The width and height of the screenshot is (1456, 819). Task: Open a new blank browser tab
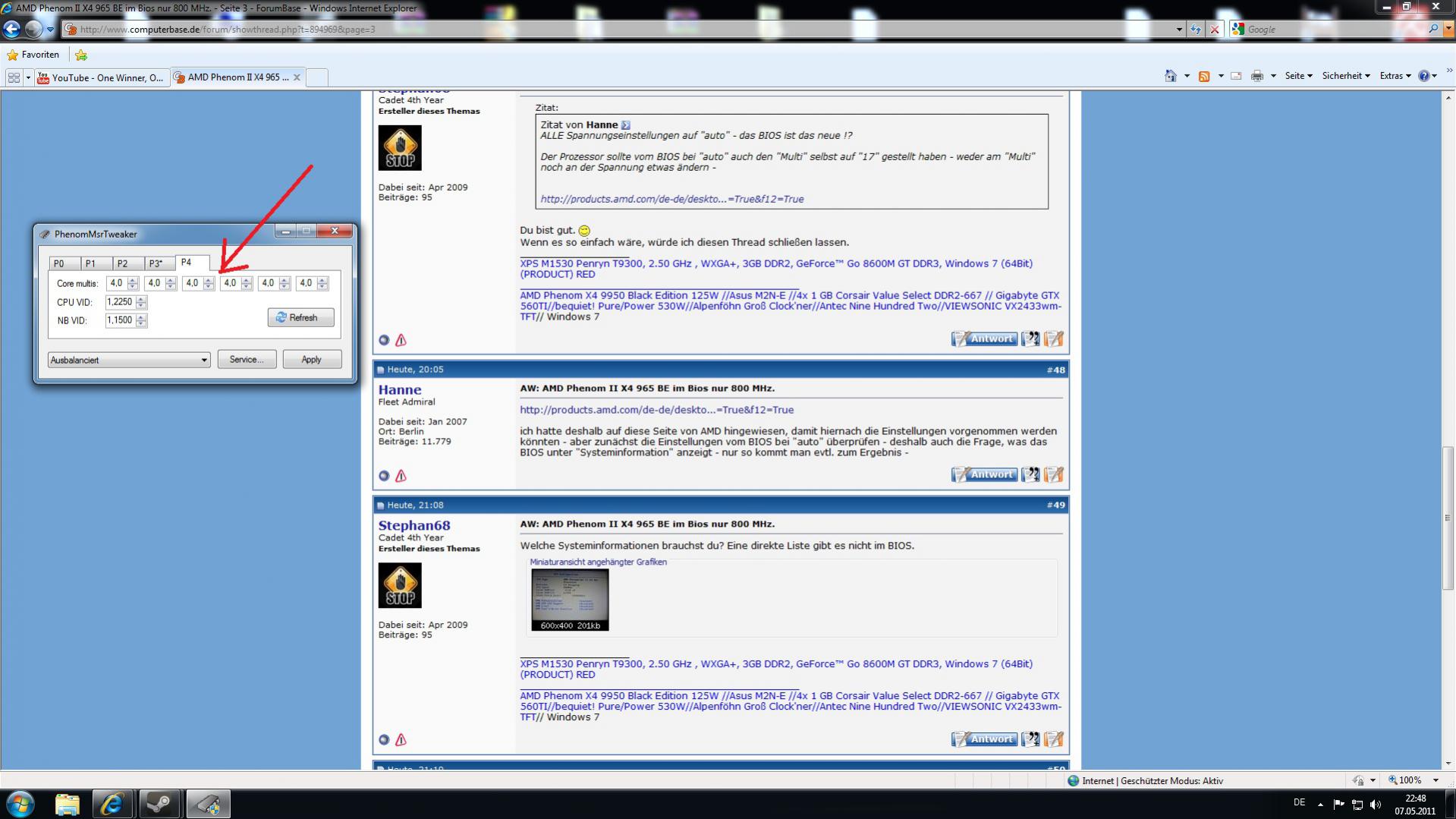pos(317,77)
